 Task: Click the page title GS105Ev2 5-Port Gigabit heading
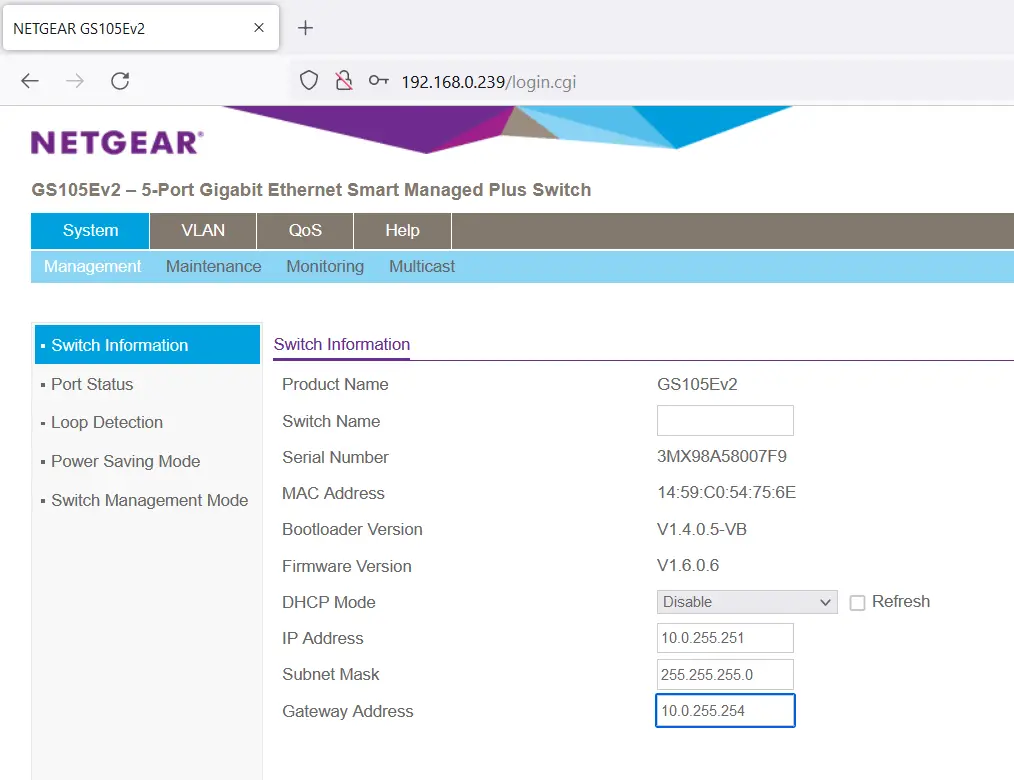(x=311, y=190)
